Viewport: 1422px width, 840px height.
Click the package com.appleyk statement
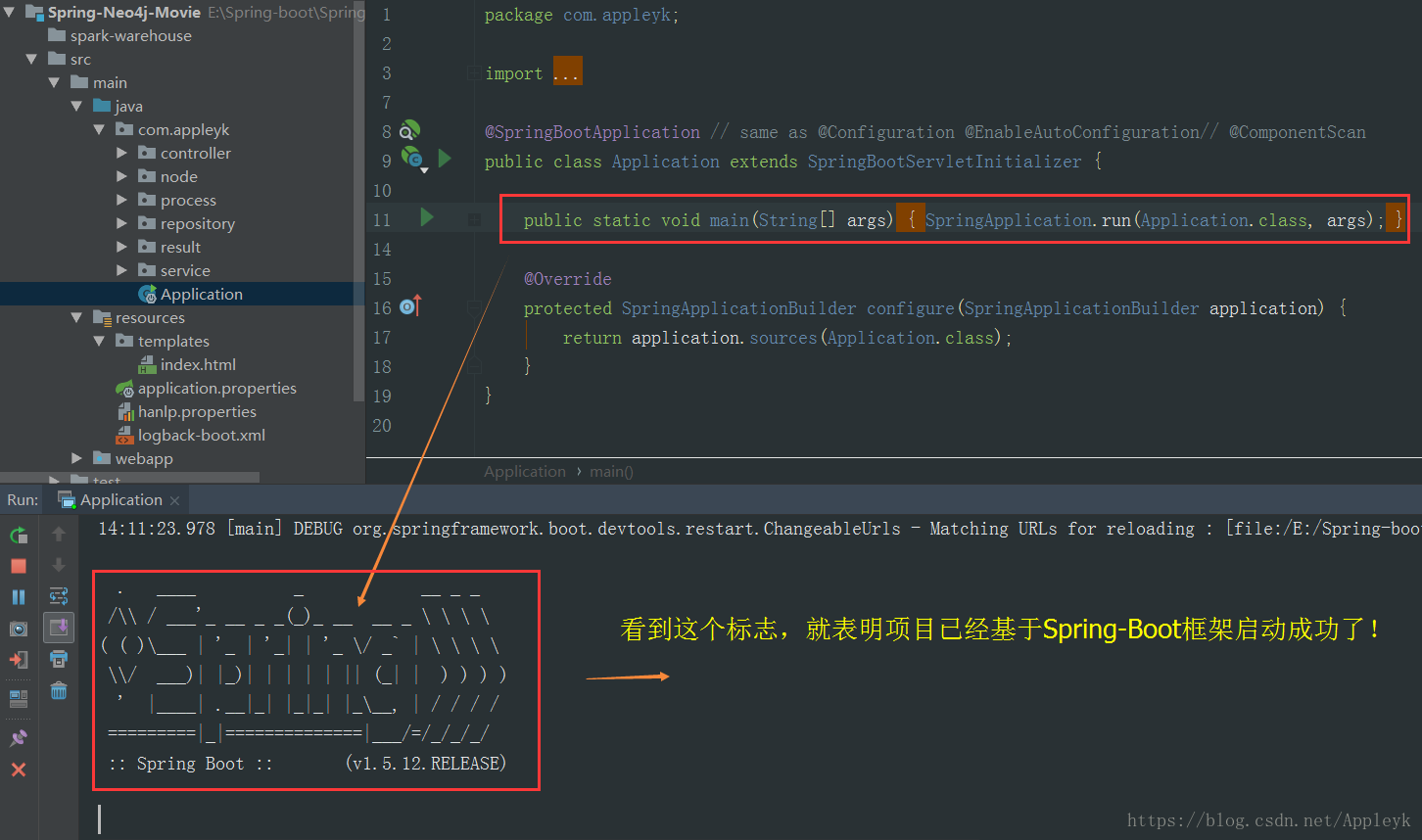pyautogui.click(x=582, y=15)
